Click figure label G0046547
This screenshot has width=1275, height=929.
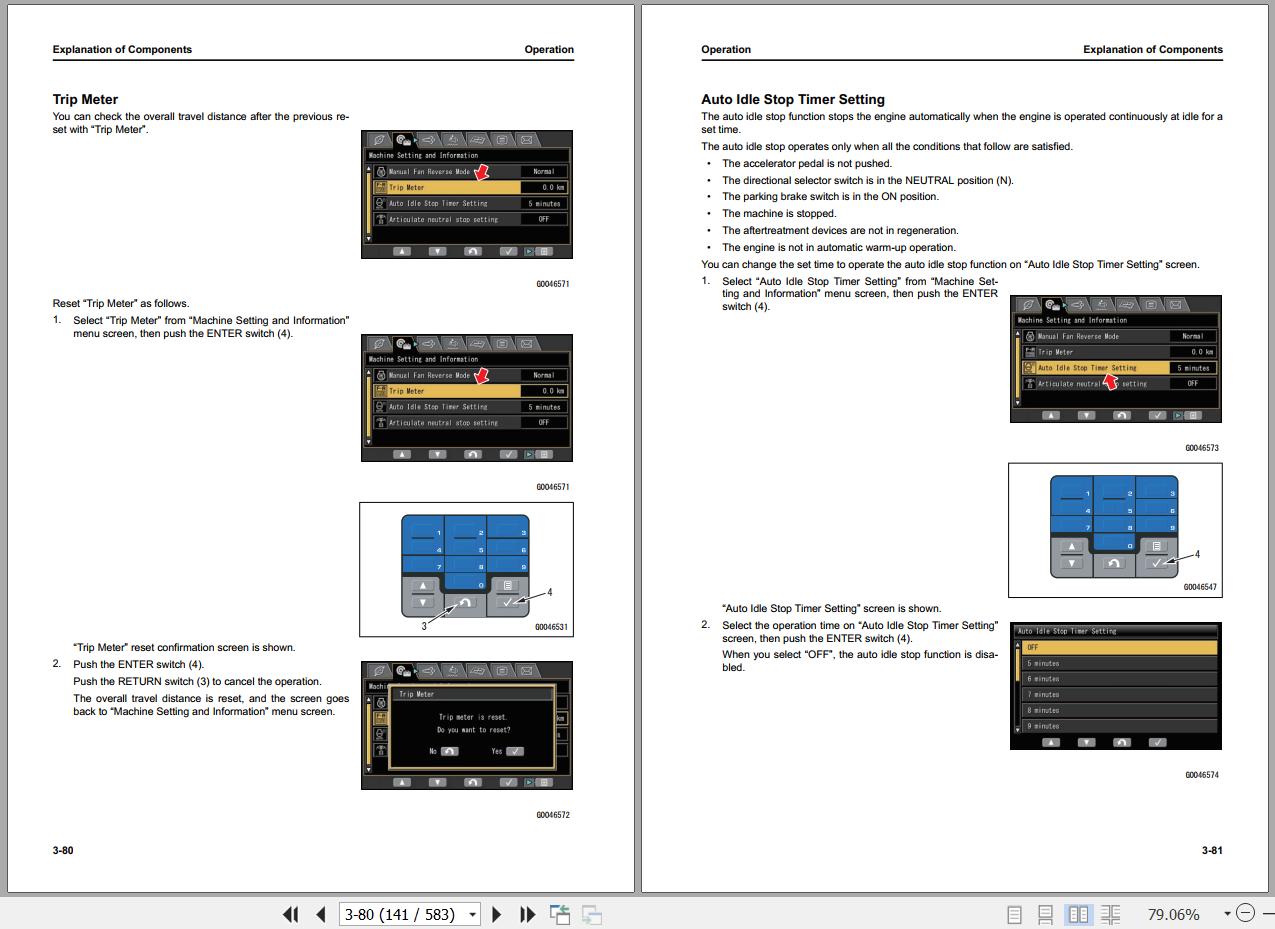tap(1200, 587)
